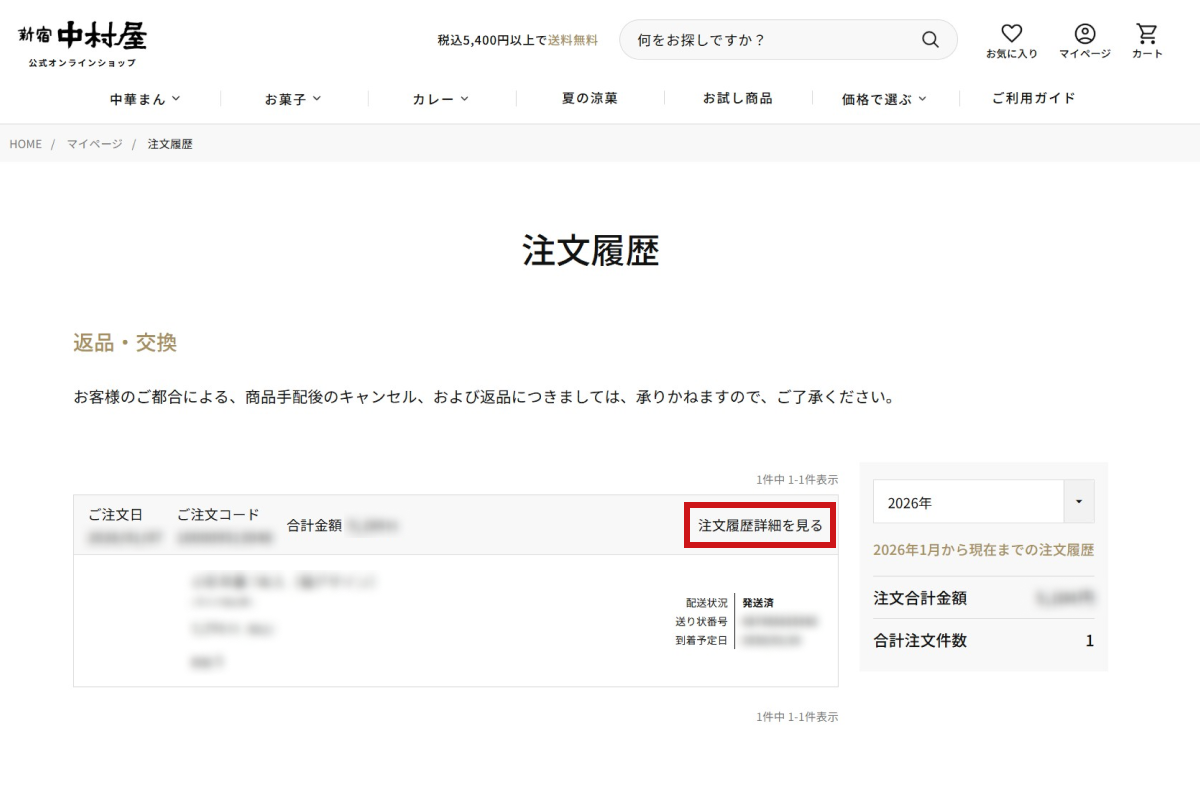Click 注文履歴 in the breadcrumb

[x=170, y=144]
